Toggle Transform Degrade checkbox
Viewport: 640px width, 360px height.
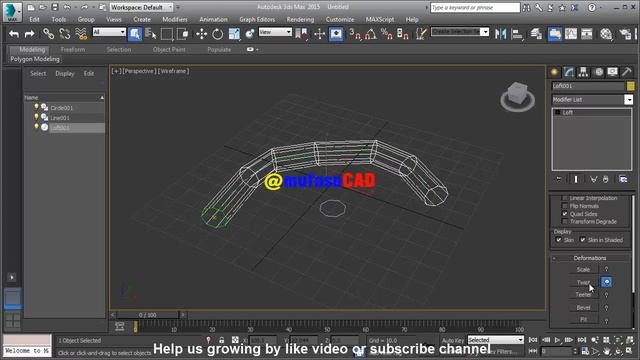(565, 222)
